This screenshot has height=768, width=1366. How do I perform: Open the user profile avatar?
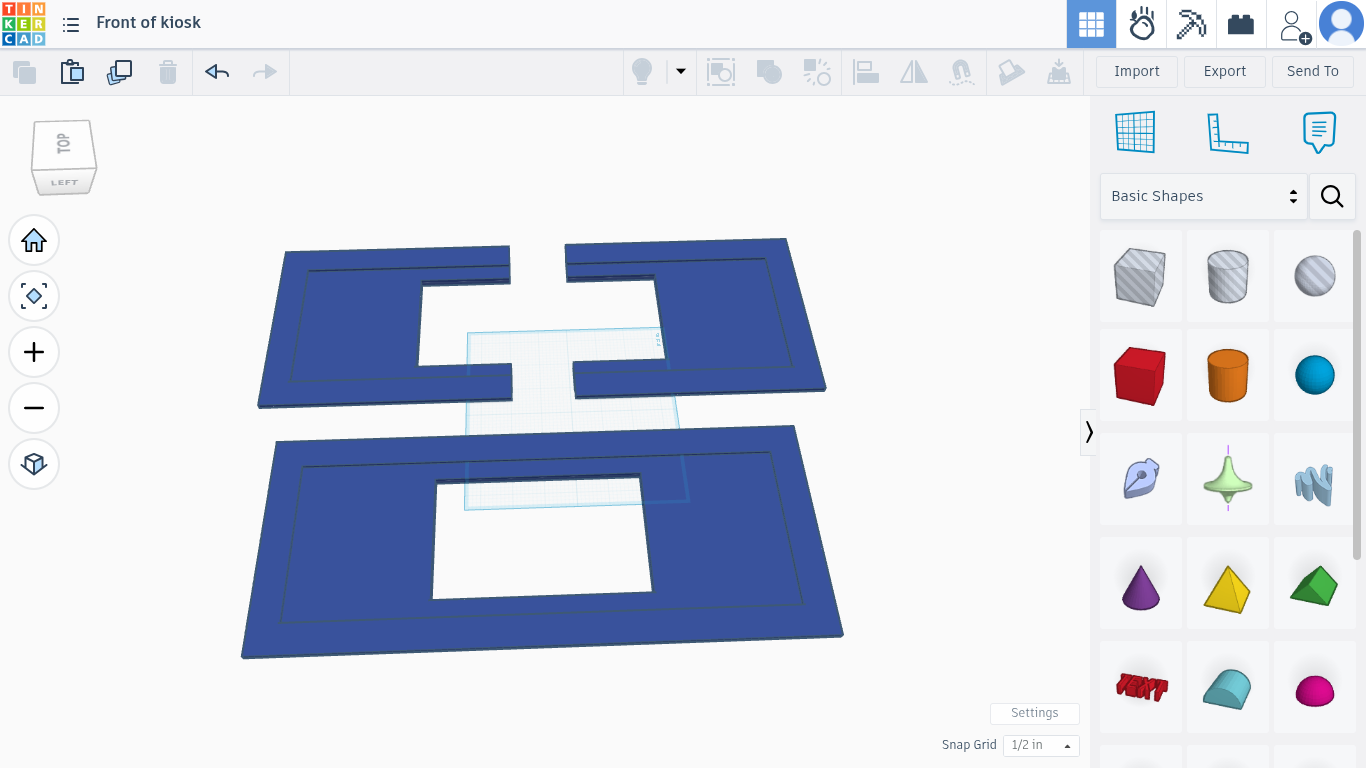pyautogui.click(x=1341, y=24)
